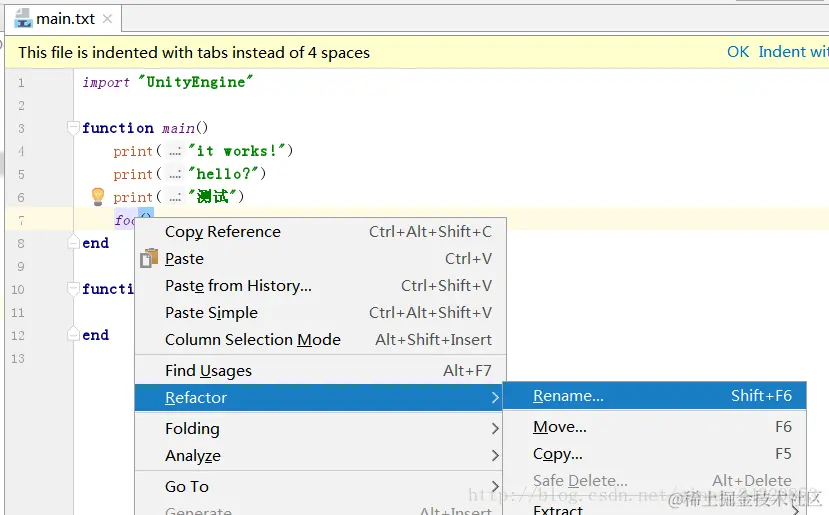
Task: Switch to the main.txt editor tab
Action: tap(65, 19)
